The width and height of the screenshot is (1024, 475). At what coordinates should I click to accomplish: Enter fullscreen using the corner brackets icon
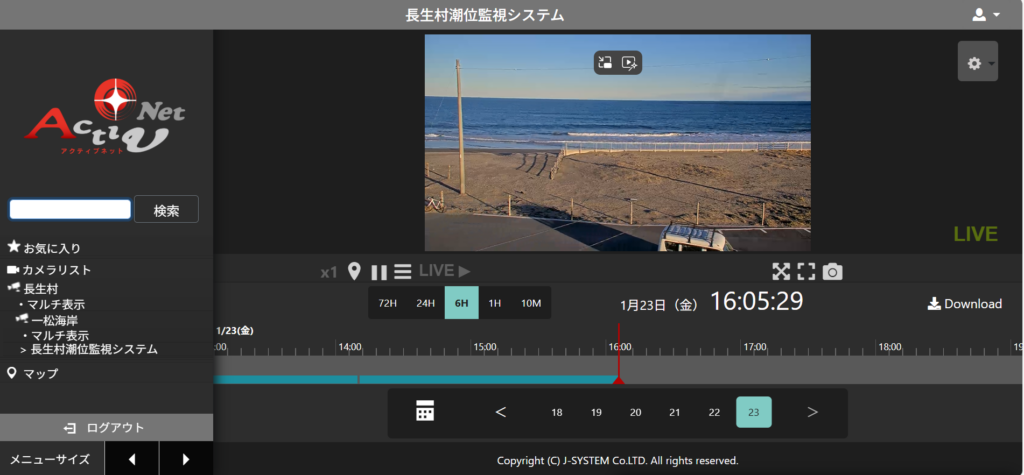click(x=806, y=271)
